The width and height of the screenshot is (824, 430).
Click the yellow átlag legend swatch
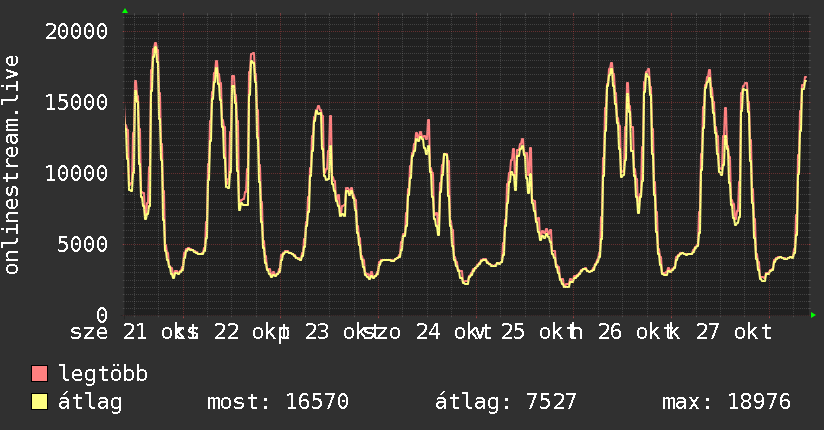(x=39, y=401)
